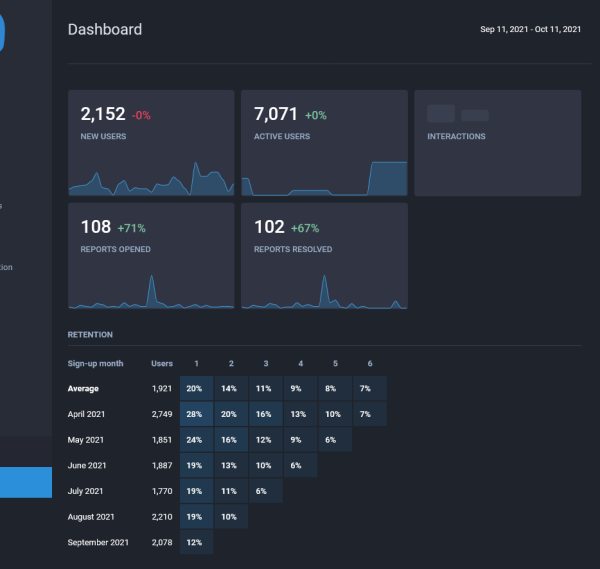
Task: Click the highlighted blue sidebar item
Action: 26,482
